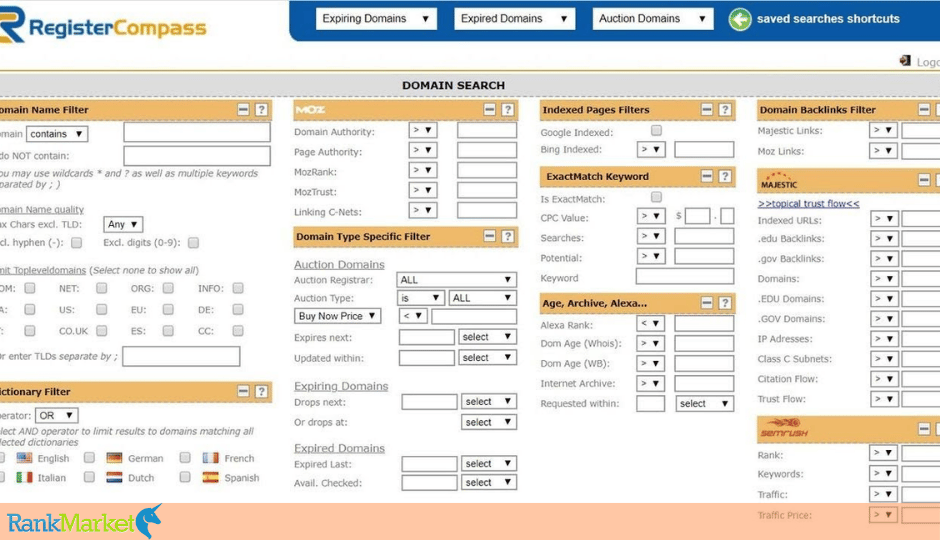The width and height of the screenshot is (940, 540).
Task: Check the Excl. hyphen checkbox
Action: point(76,243)
